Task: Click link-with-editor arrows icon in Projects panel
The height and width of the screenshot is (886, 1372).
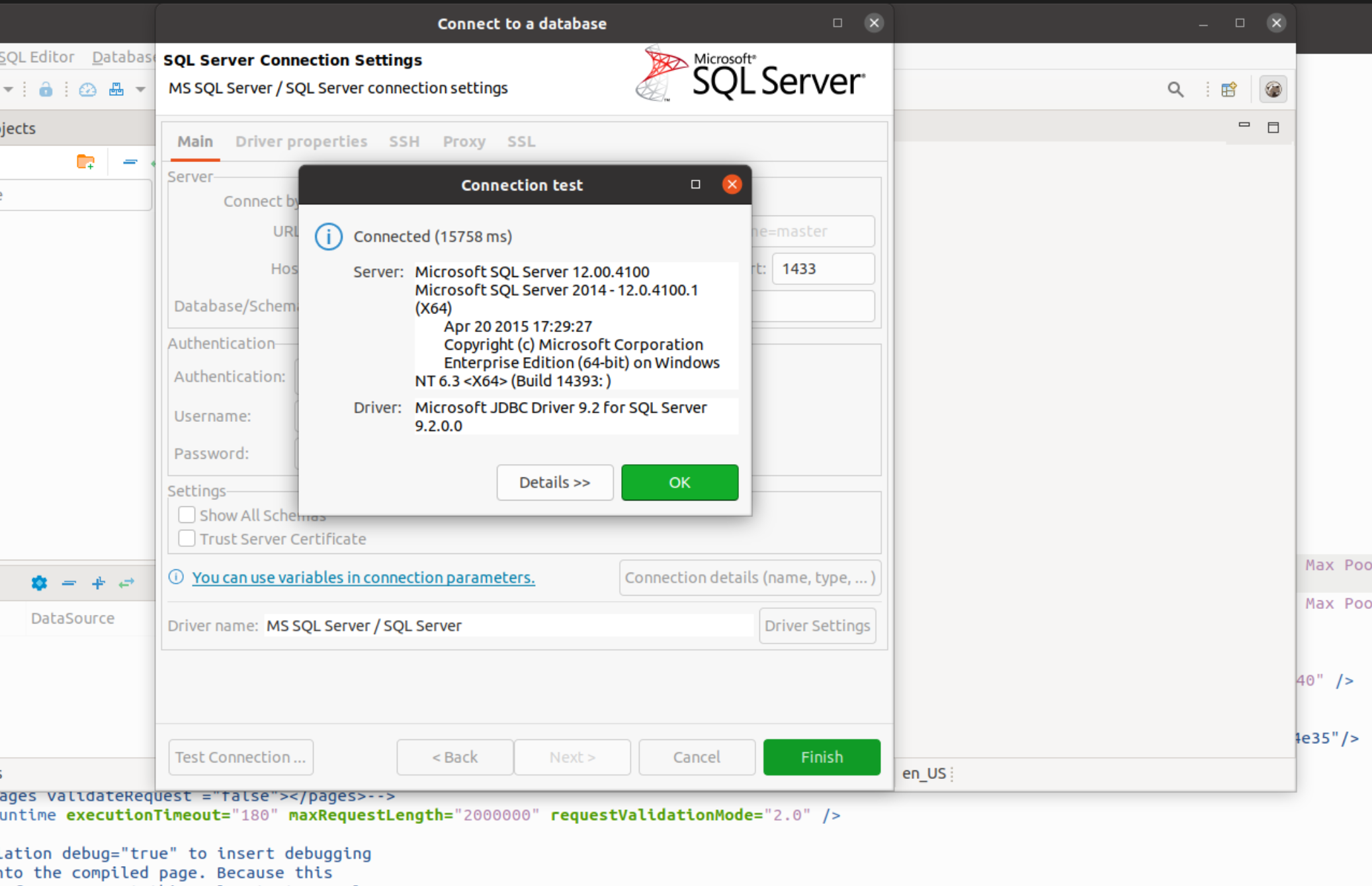Action: 126,583
